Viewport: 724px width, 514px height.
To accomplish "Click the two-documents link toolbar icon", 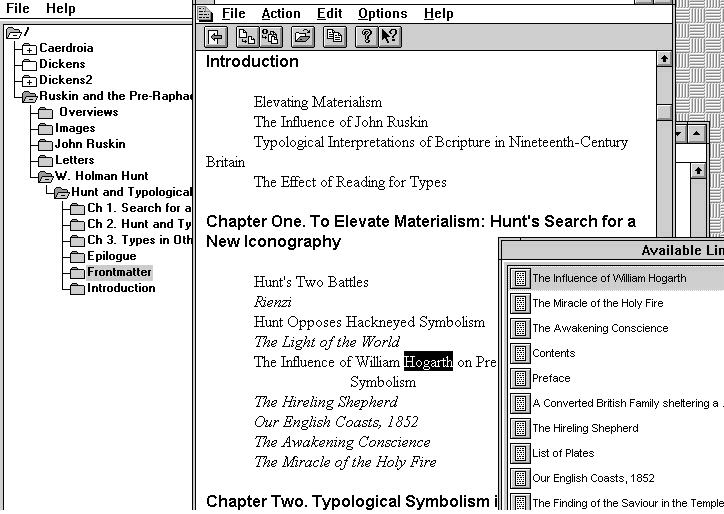I will click(x=247, y=36).
